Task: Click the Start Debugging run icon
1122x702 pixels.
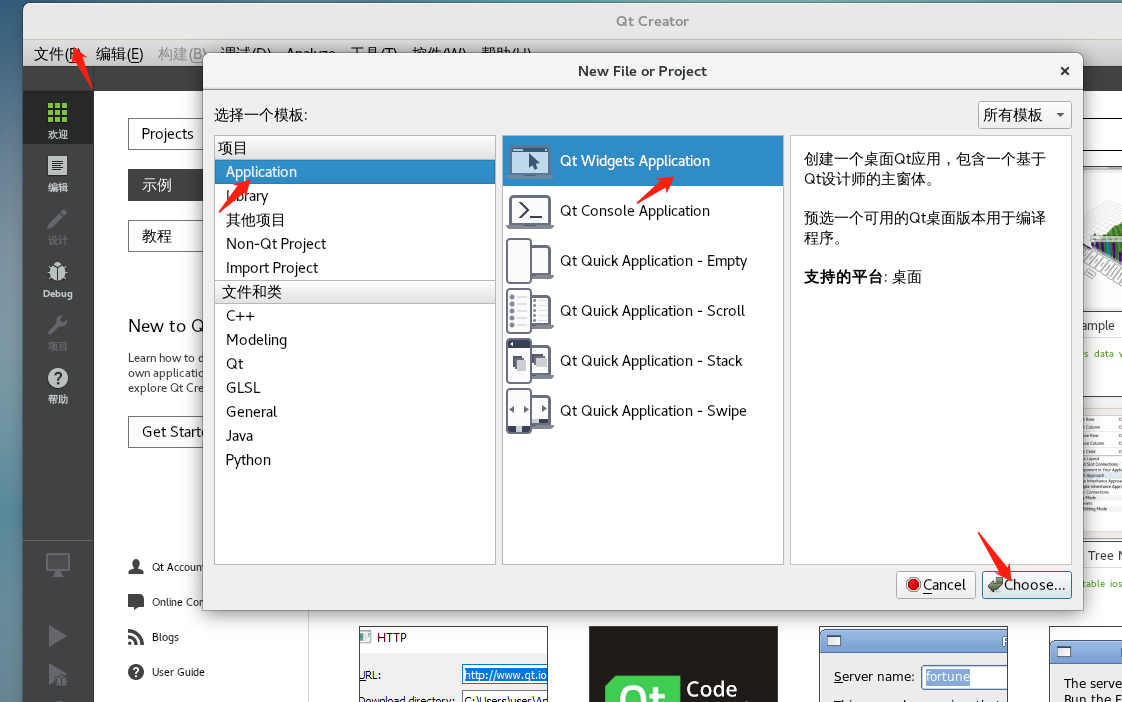Action: 57,674
